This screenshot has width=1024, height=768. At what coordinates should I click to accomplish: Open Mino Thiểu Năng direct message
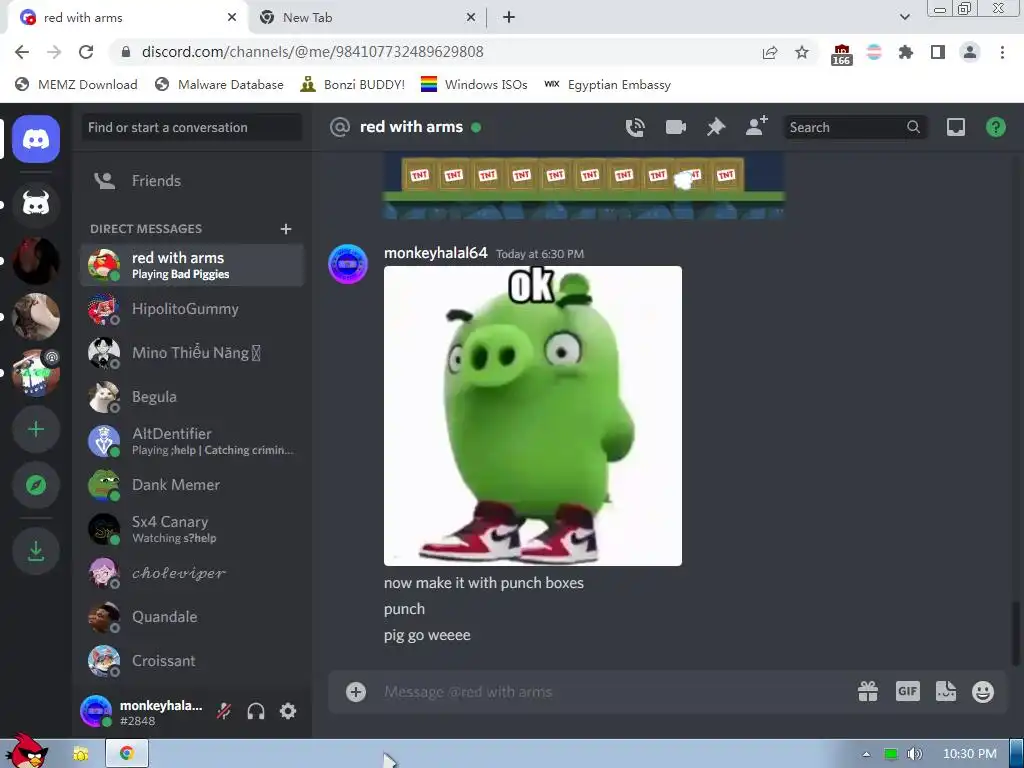[x=191, y=353]
